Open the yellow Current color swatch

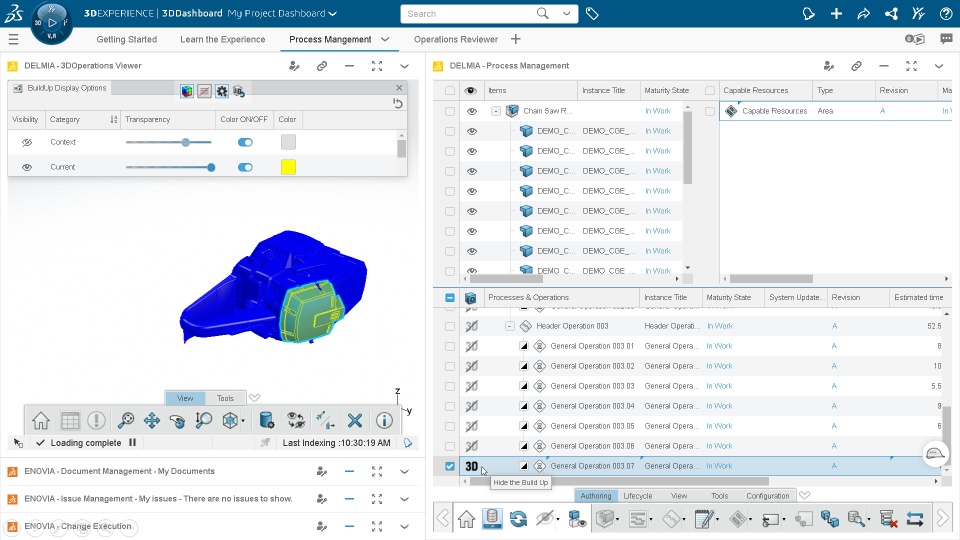pos(288,167)
